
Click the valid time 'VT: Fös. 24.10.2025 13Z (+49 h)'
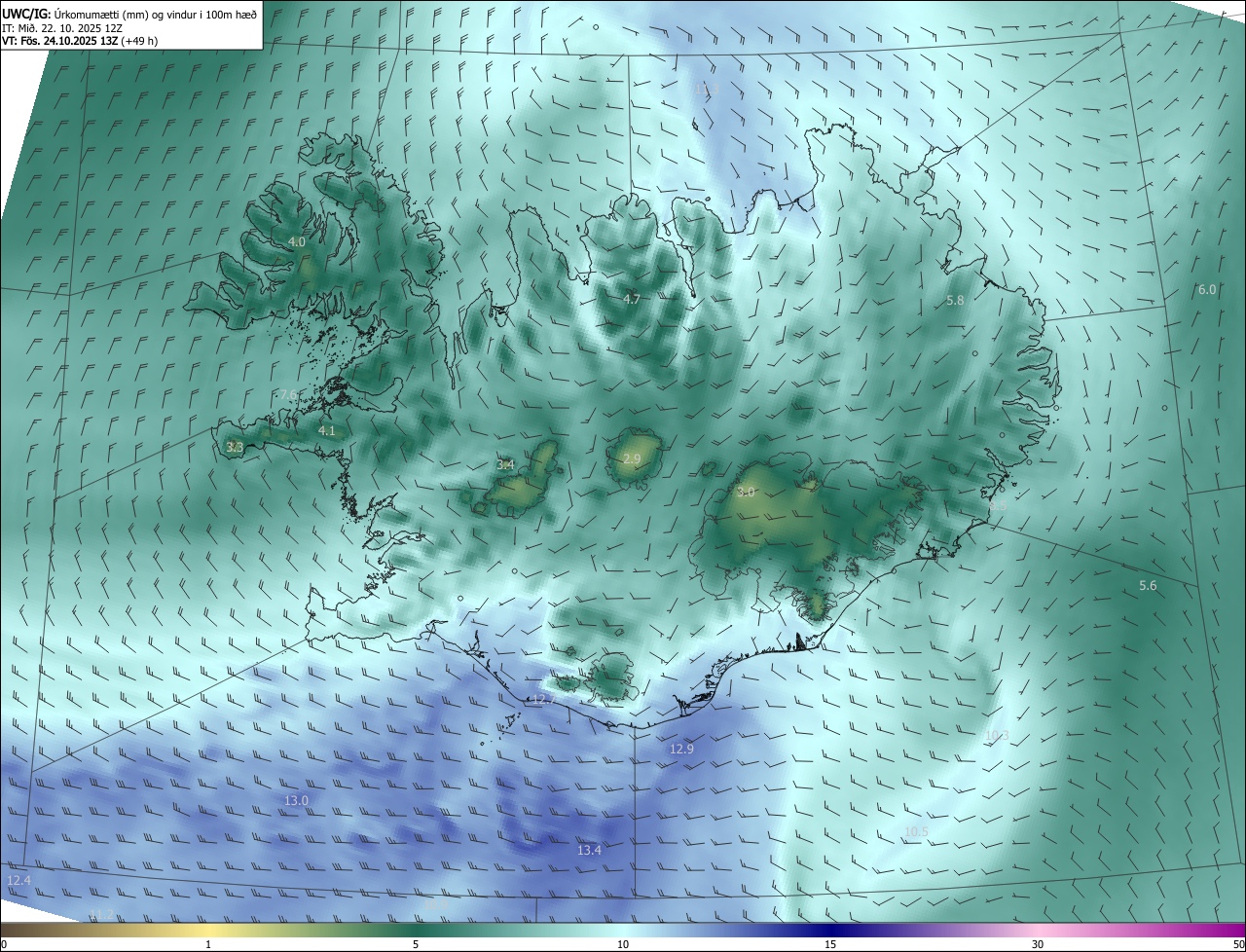click(x=80, y=41)
